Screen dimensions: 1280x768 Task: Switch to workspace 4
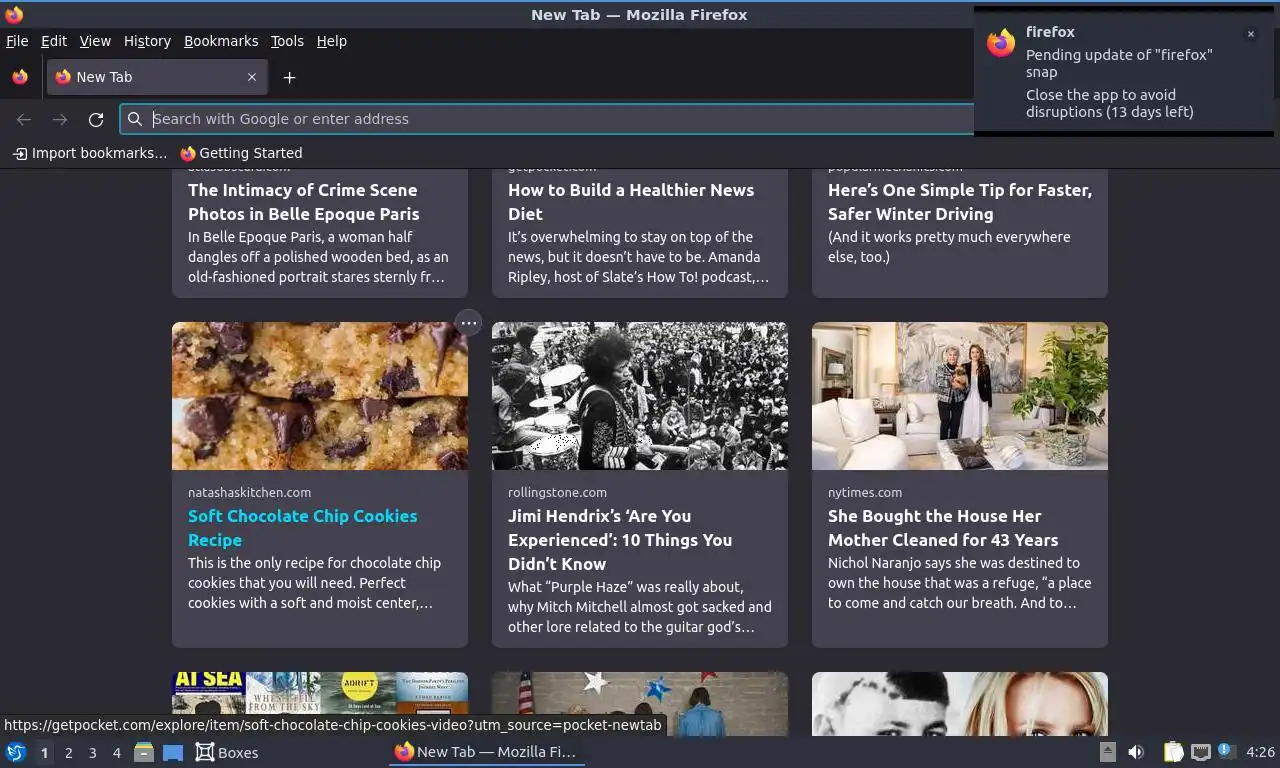pos(116,753)
